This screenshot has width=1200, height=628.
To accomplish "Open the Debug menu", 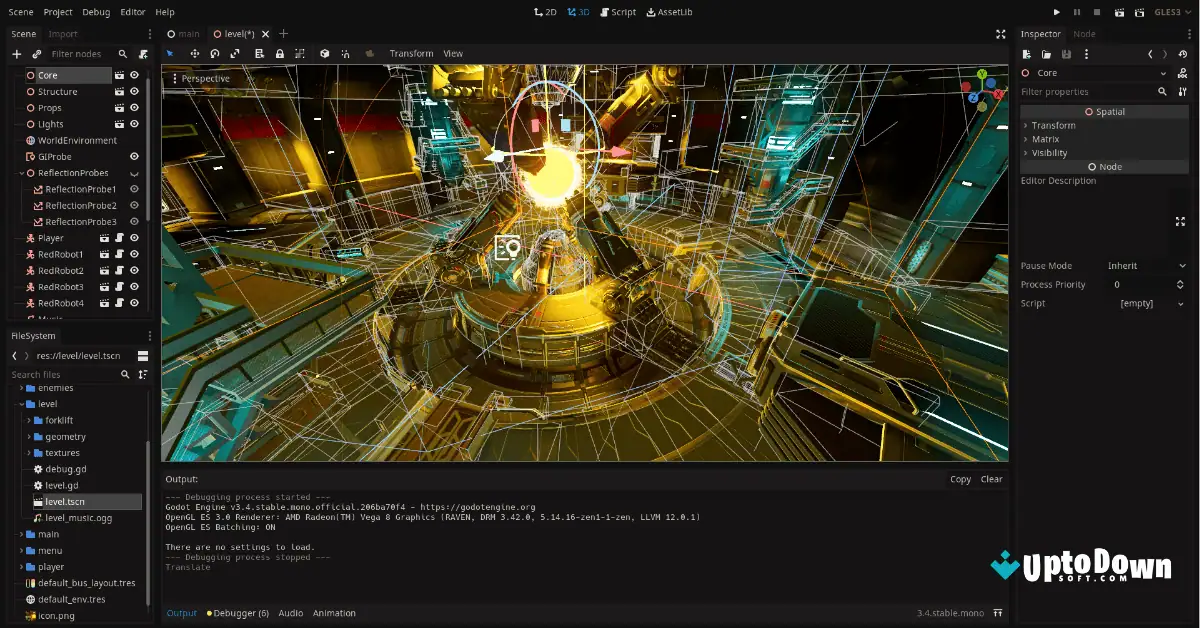I will click(x=96, y=11).
